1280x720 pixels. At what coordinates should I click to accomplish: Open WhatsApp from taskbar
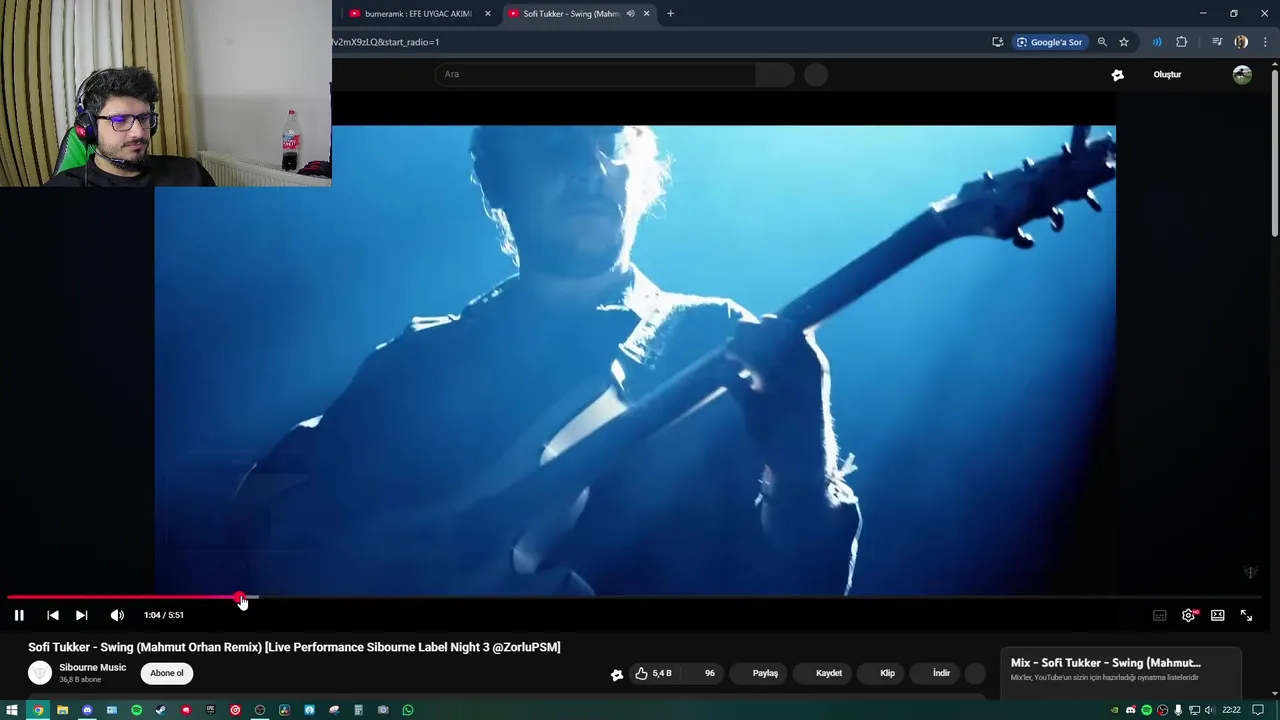tap(408, 710)
